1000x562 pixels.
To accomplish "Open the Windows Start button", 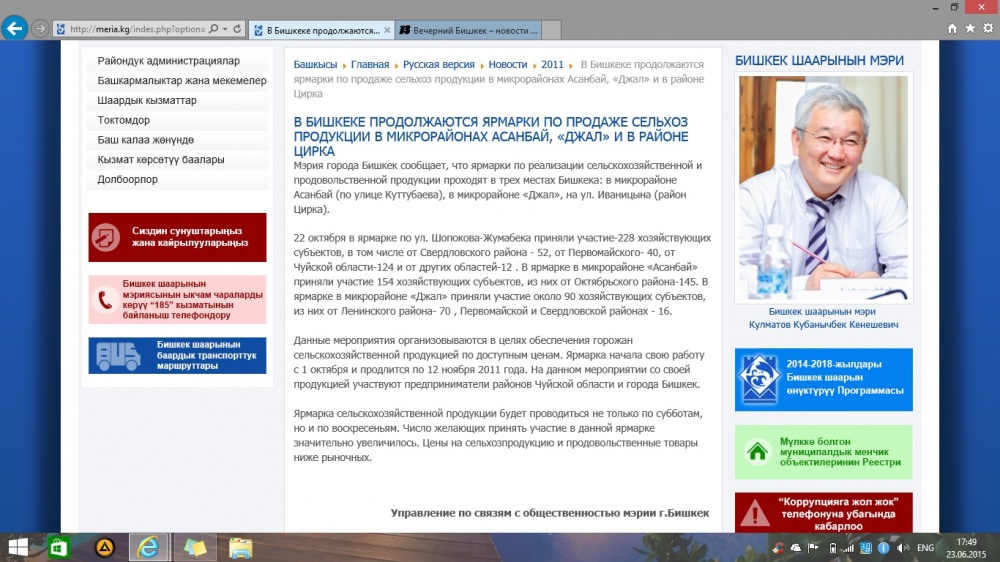I will (x=18, y=547).
